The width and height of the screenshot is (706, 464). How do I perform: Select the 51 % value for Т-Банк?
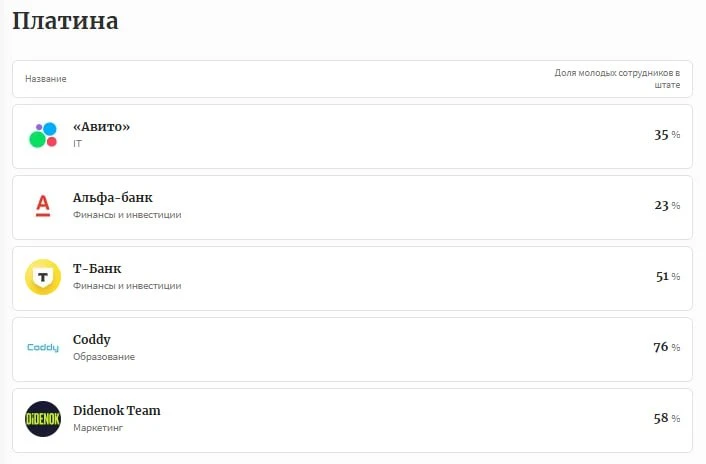click(x=668, y=276)
